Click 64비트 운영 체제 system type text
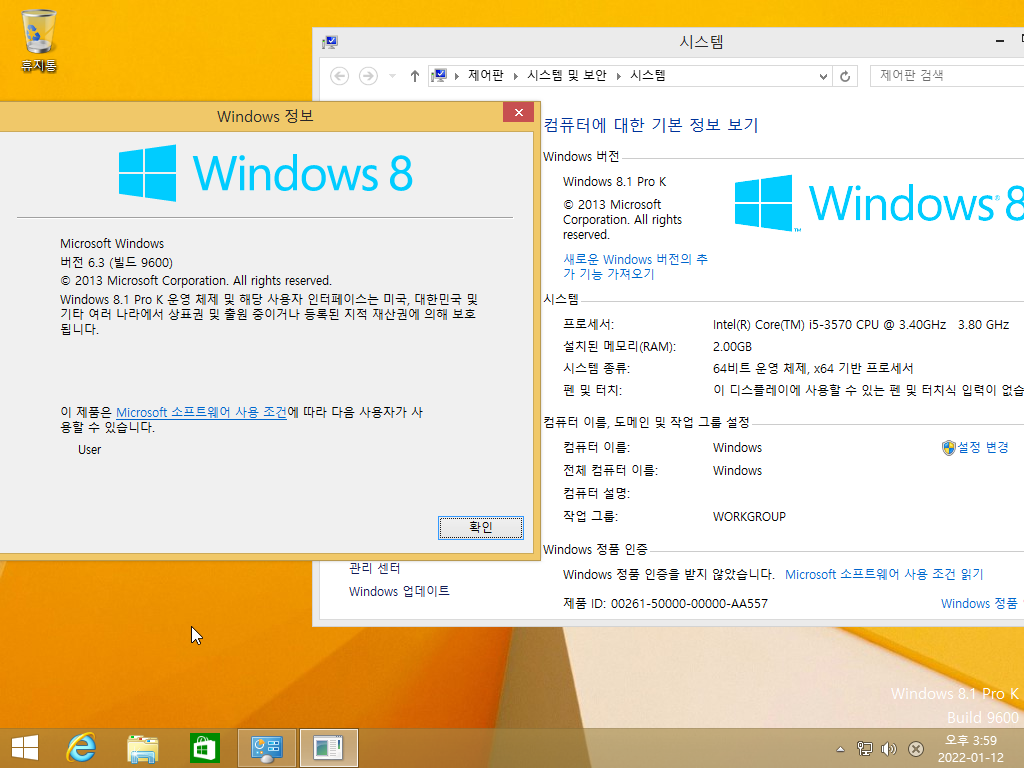1024x768 pixels. (813, 368)
